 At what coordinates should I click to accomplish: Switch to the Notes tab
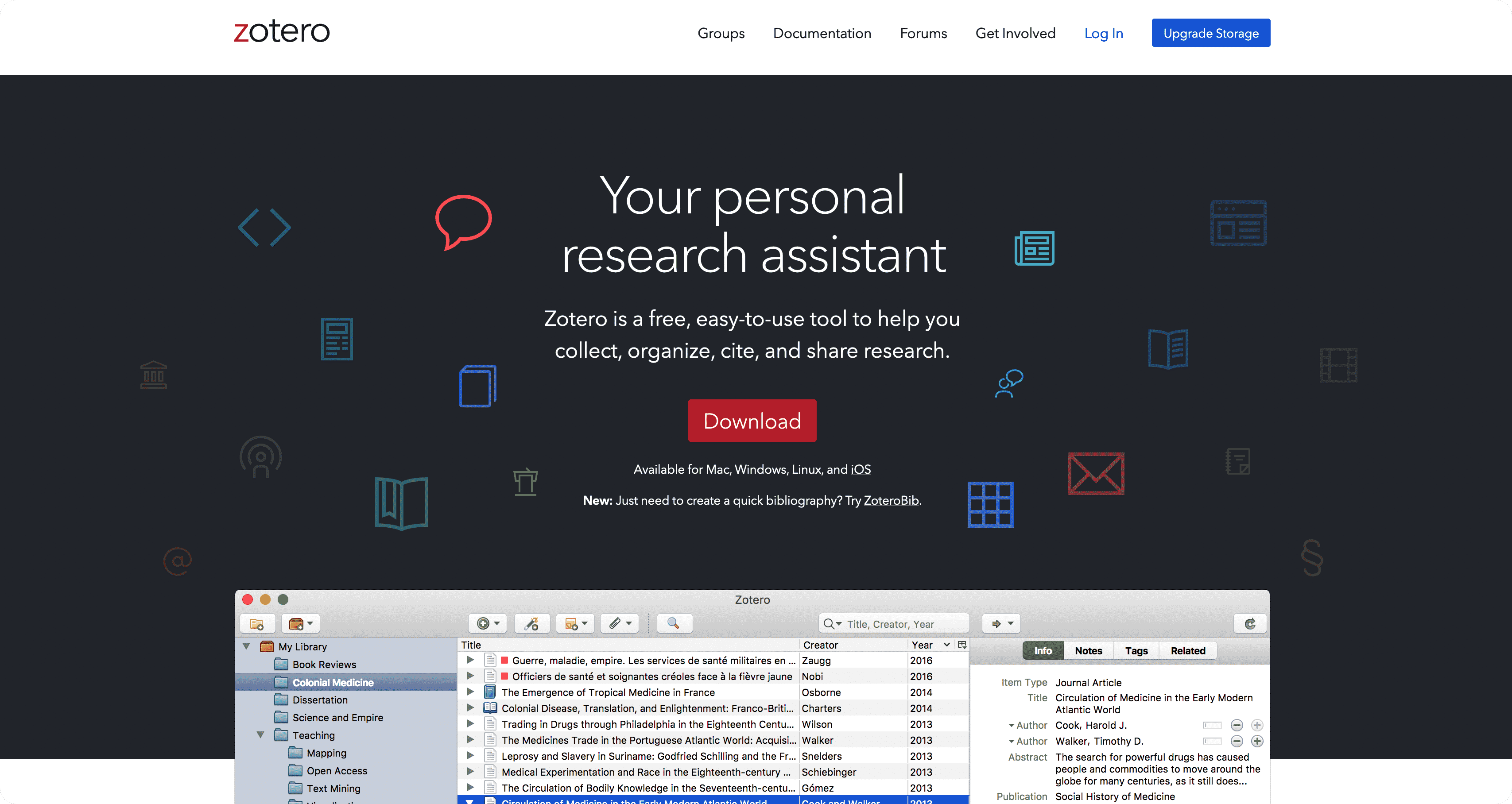click(x=1088, y=651)
